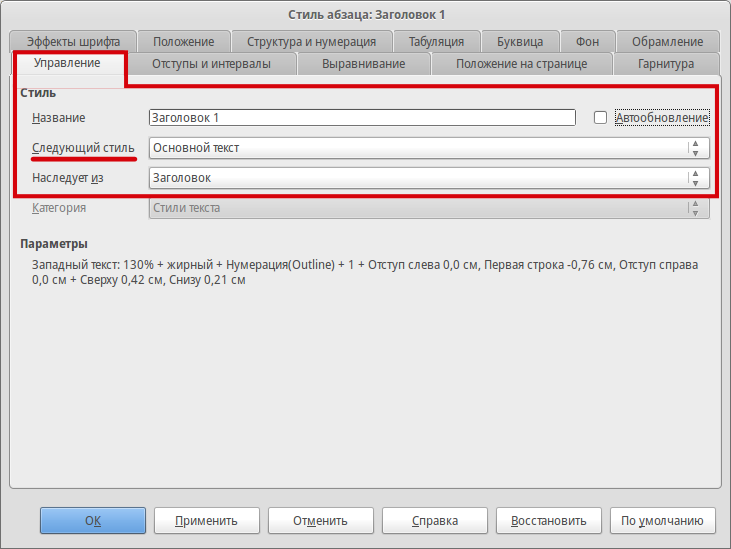
Task: Click the Стиль section heading
Action: (x=38, y=93)
